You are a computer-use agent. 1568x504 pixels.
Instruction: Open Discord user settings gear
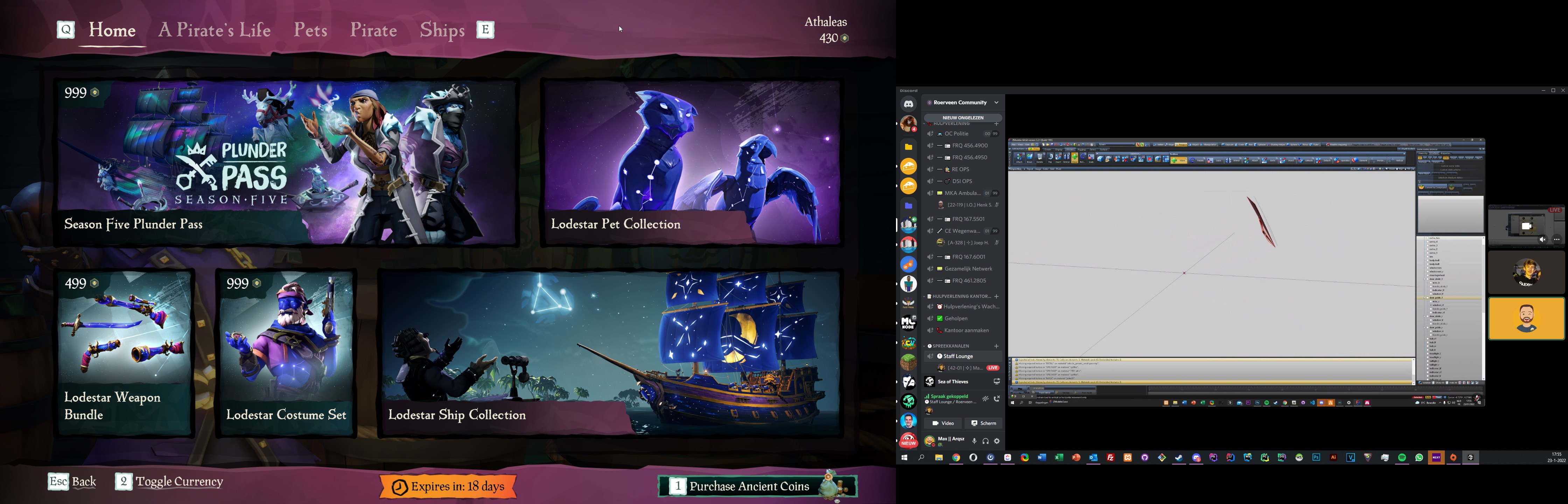click(997, 441)
